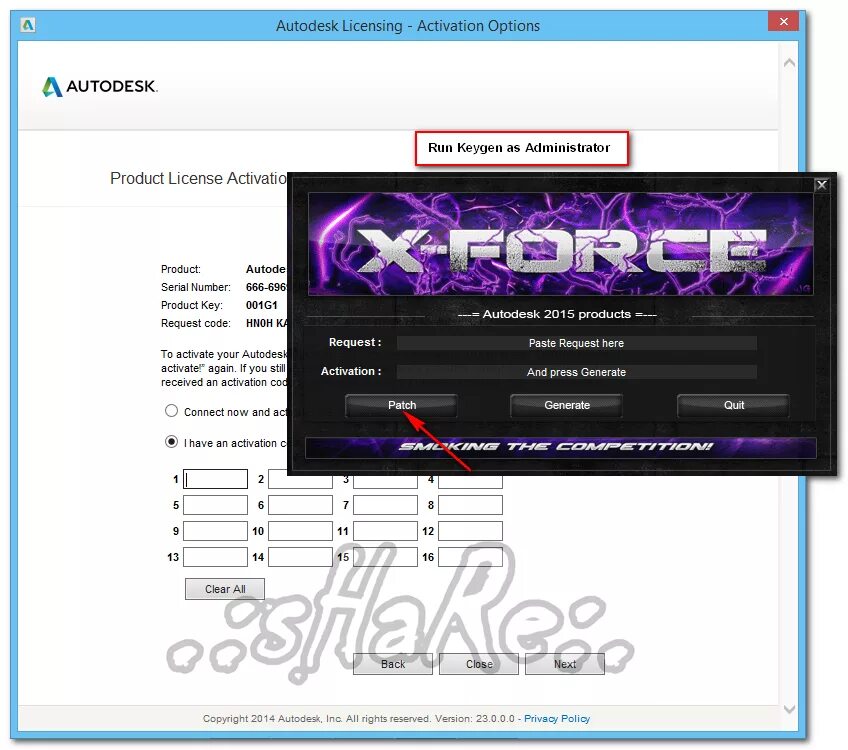Click activation code box 13
The height and width of the screenshot is (750, 848).
point(215,557)
